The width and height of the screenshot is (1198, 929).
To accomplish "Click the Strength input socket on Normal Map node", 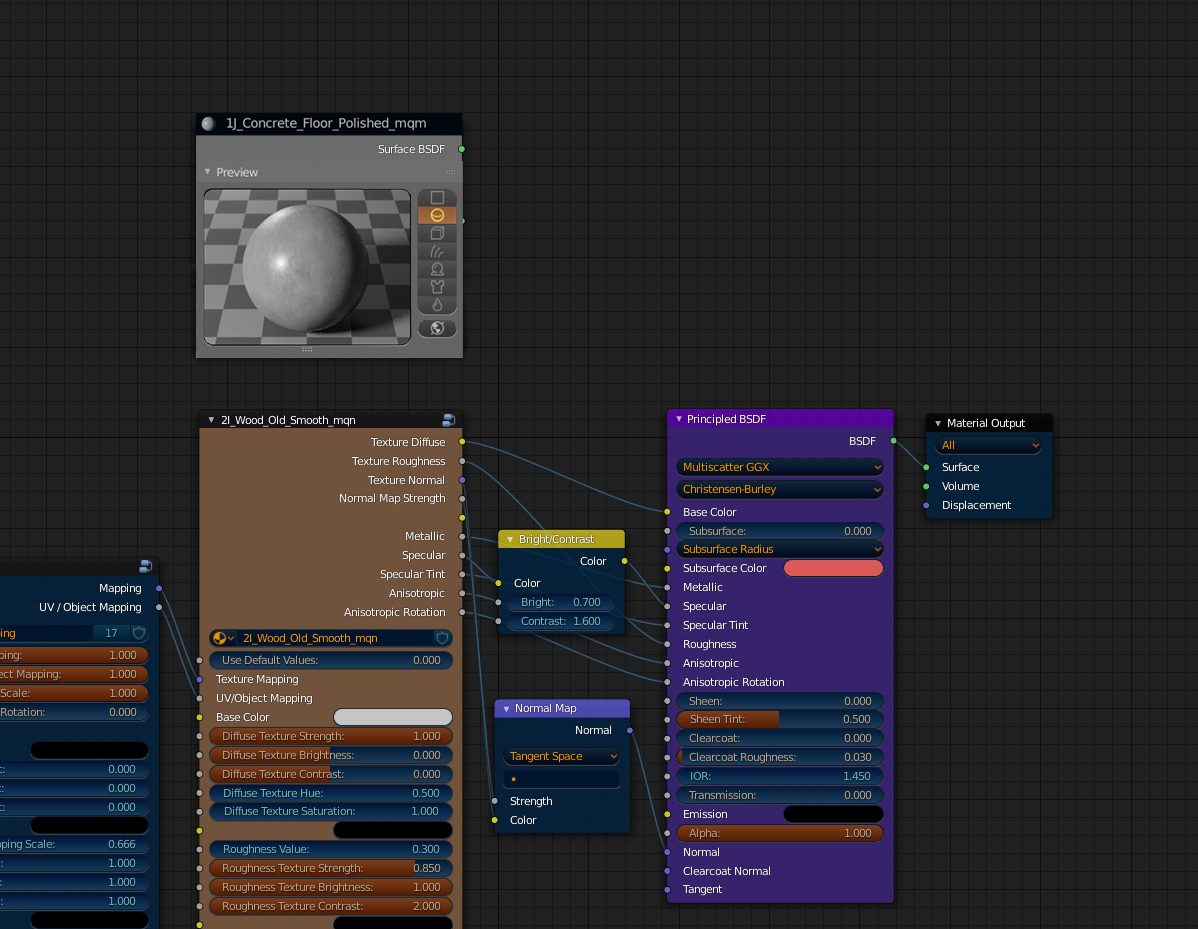I will pos(494,801).
